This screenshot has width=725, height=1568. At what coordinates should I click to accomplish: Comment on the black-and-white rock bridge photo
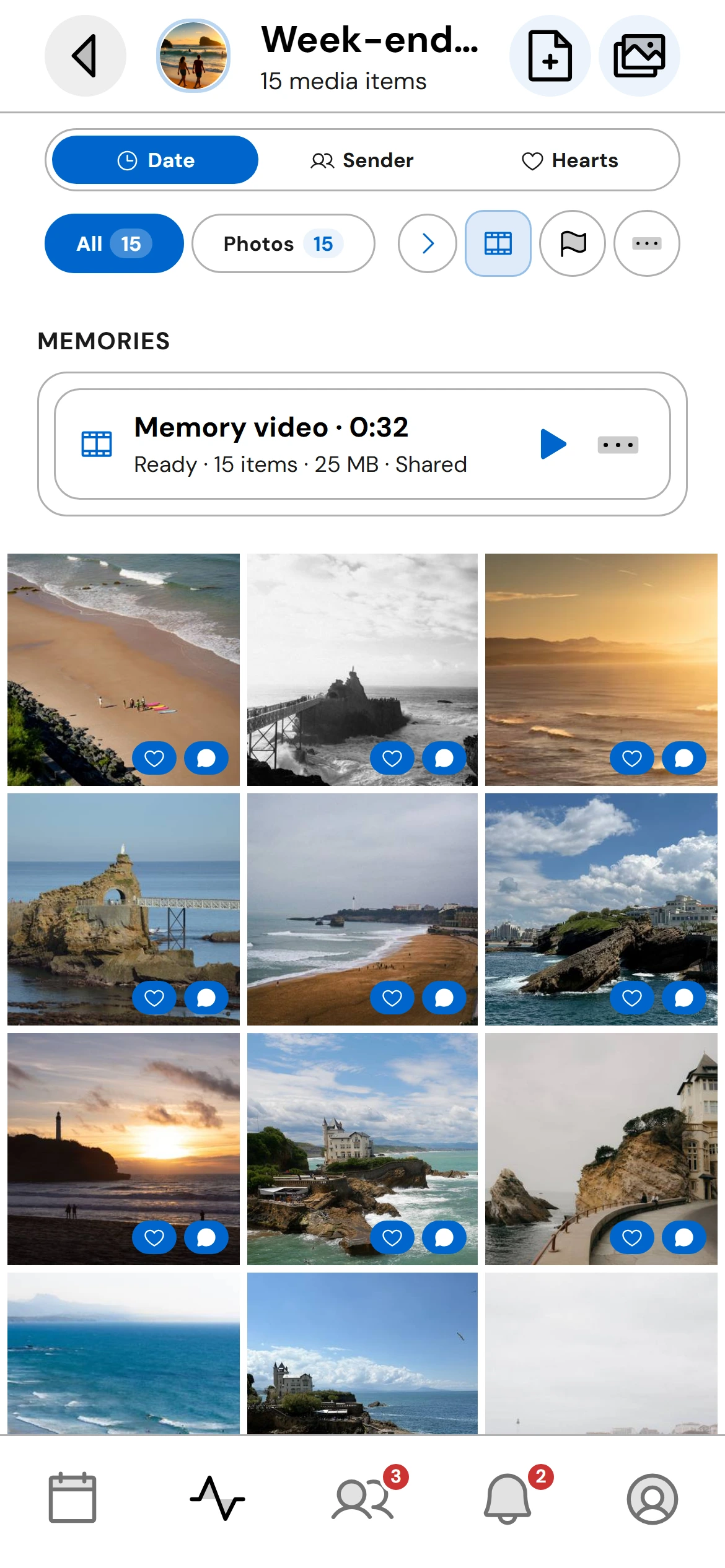444,758
